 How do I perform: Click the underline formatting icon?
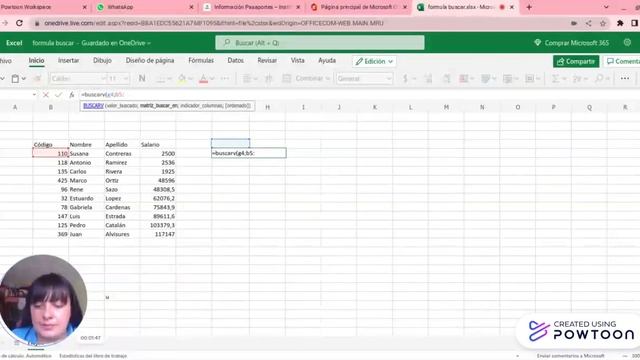160,78
